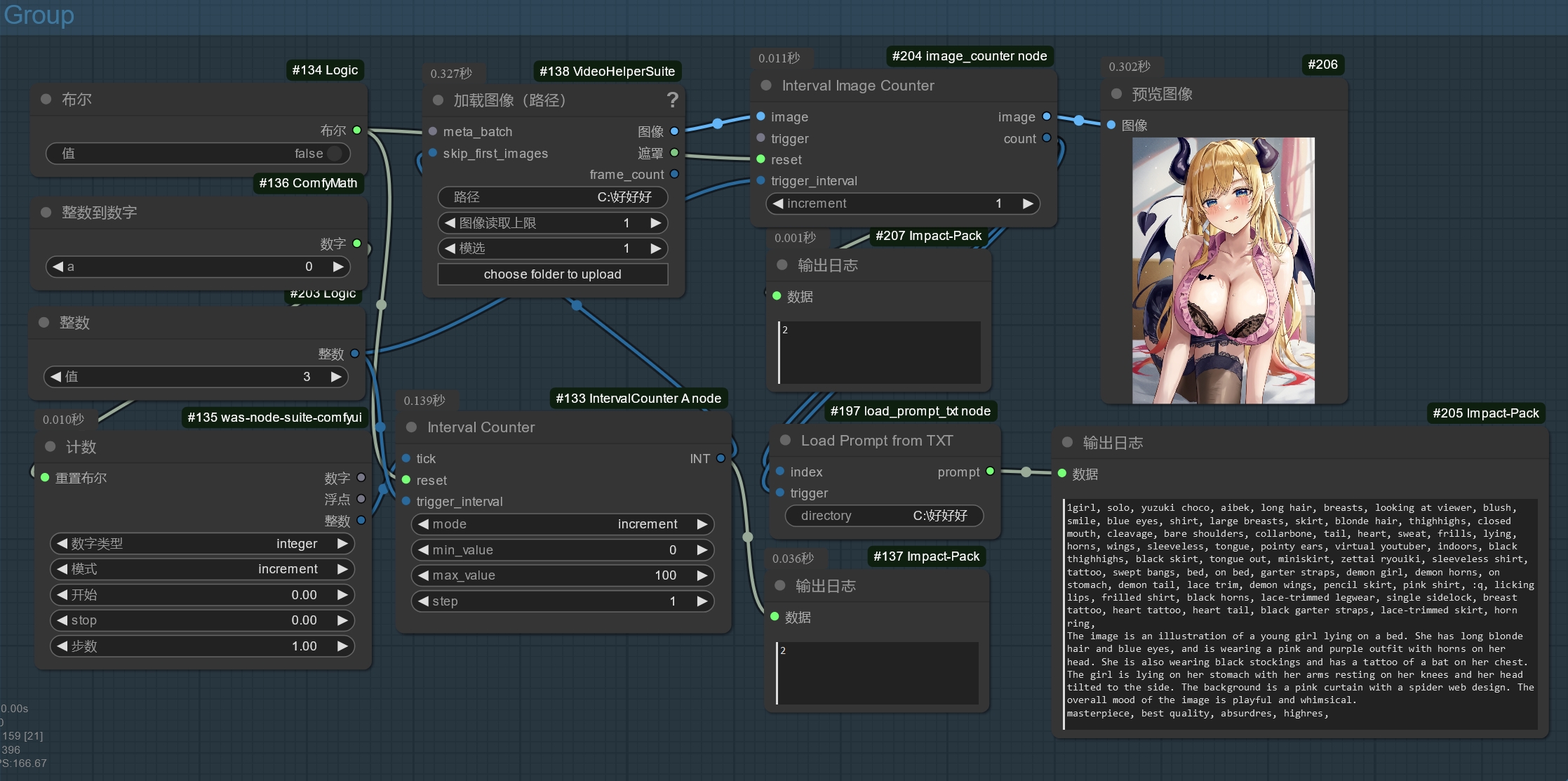This screenshot has height=781, width=1568.
Task: Increase max_value in Interval Counter
Action: 702,575
